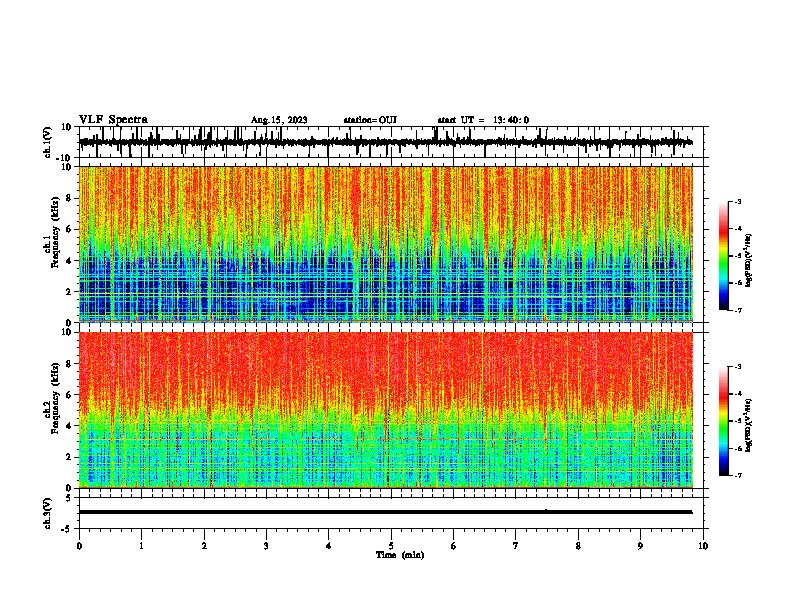Click the 8 kHz tick on ch.1 spectrogram
This screenshot has height=612, width=792.
(69, 198)
